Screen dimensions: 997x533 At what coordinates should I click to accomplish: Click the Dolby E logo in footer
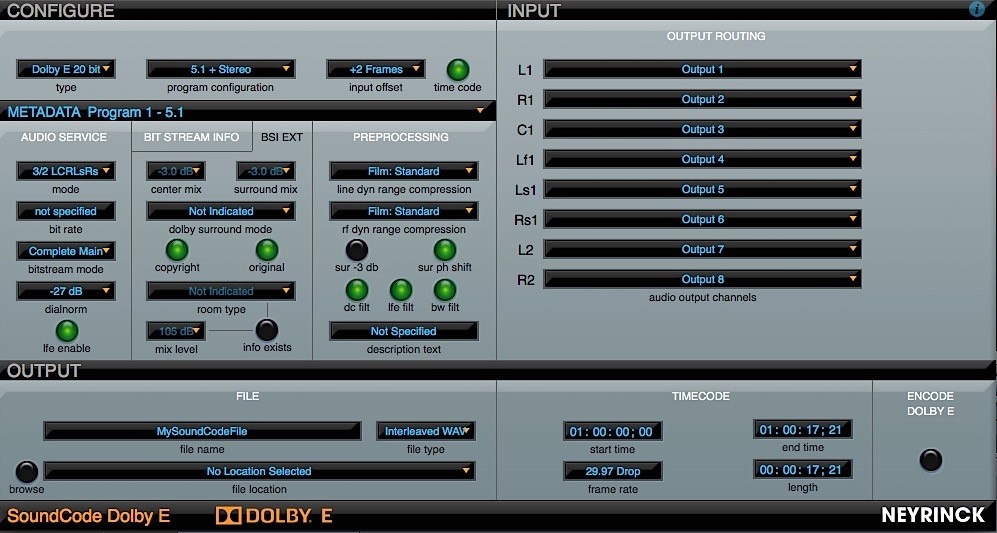274,515
